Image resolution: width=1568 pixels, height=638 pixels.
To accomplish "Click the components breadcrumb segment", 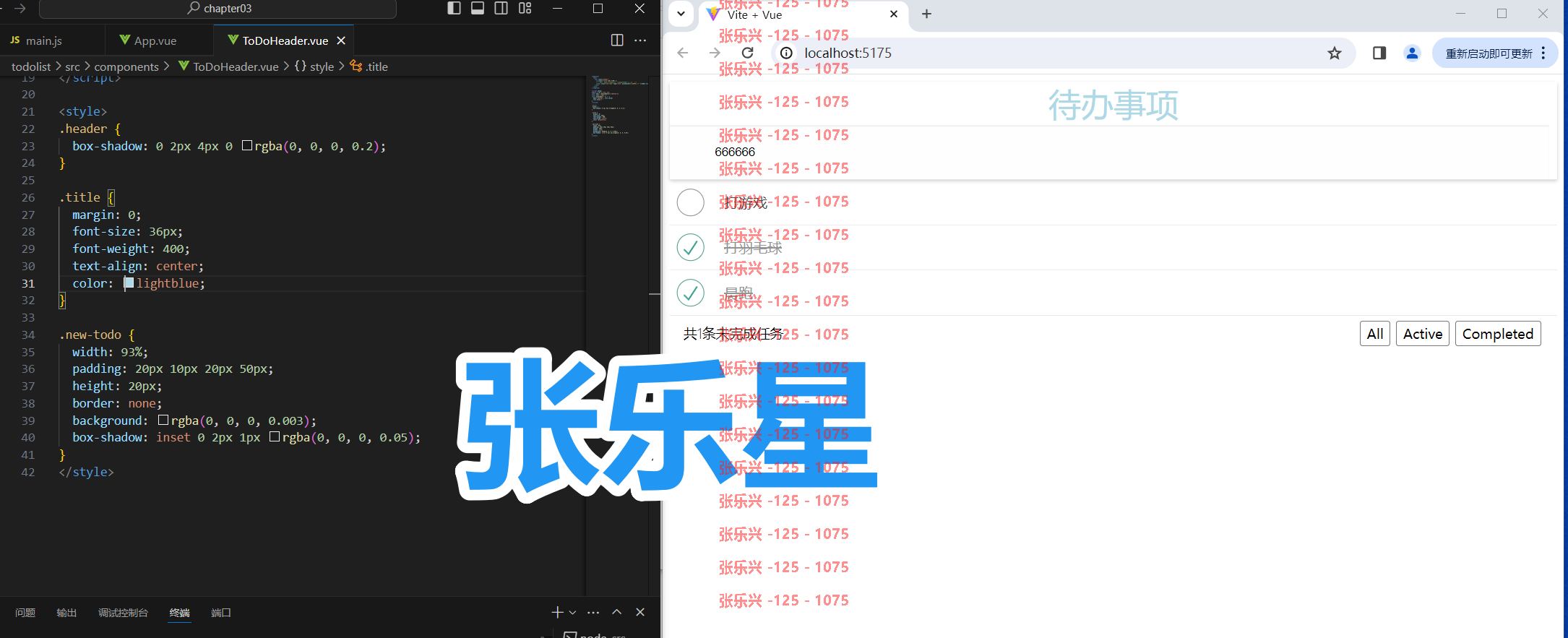I will (x=126, y=66).
